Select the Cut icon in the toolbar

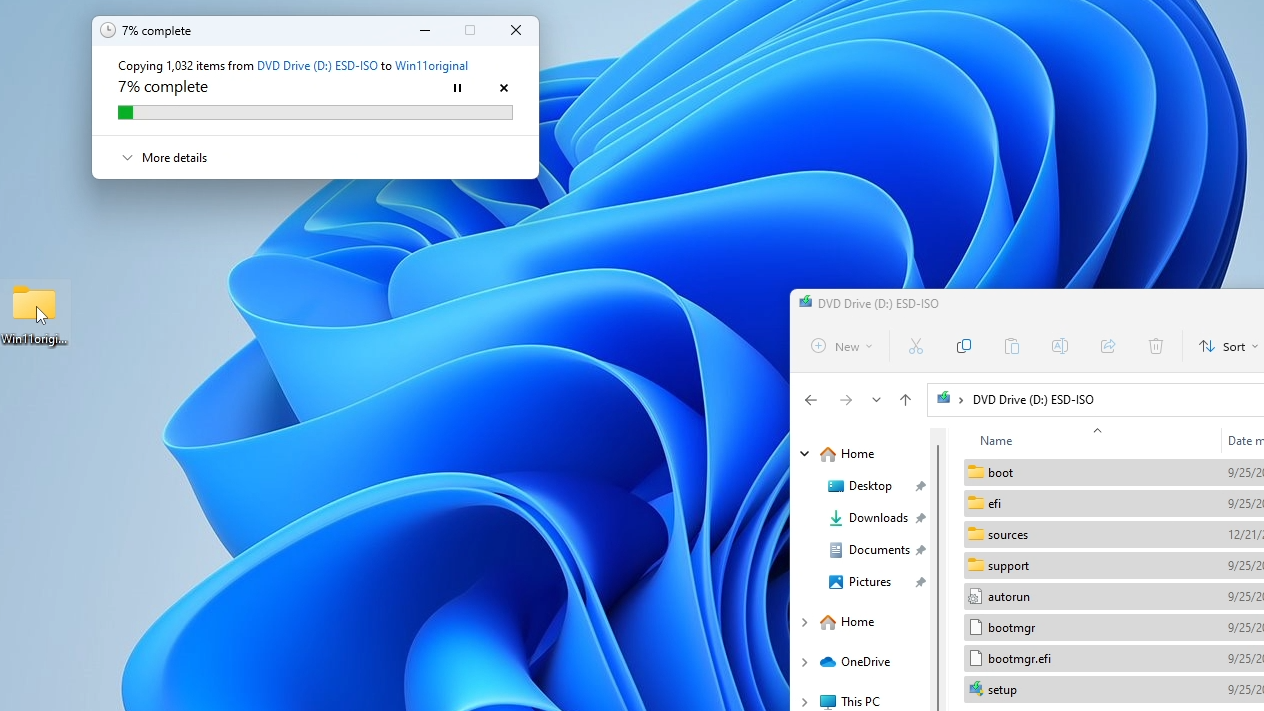tap(915, 346)
